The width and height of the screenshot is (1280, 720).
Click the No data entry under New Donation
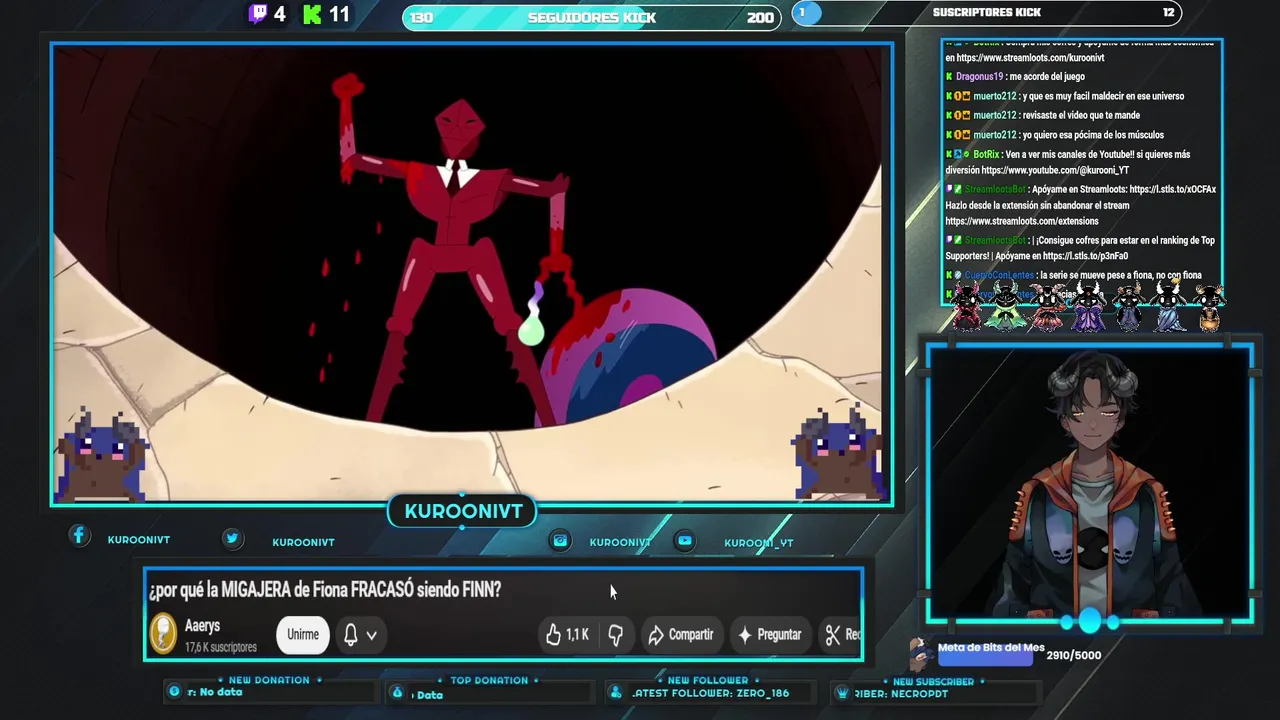(215, 692)
